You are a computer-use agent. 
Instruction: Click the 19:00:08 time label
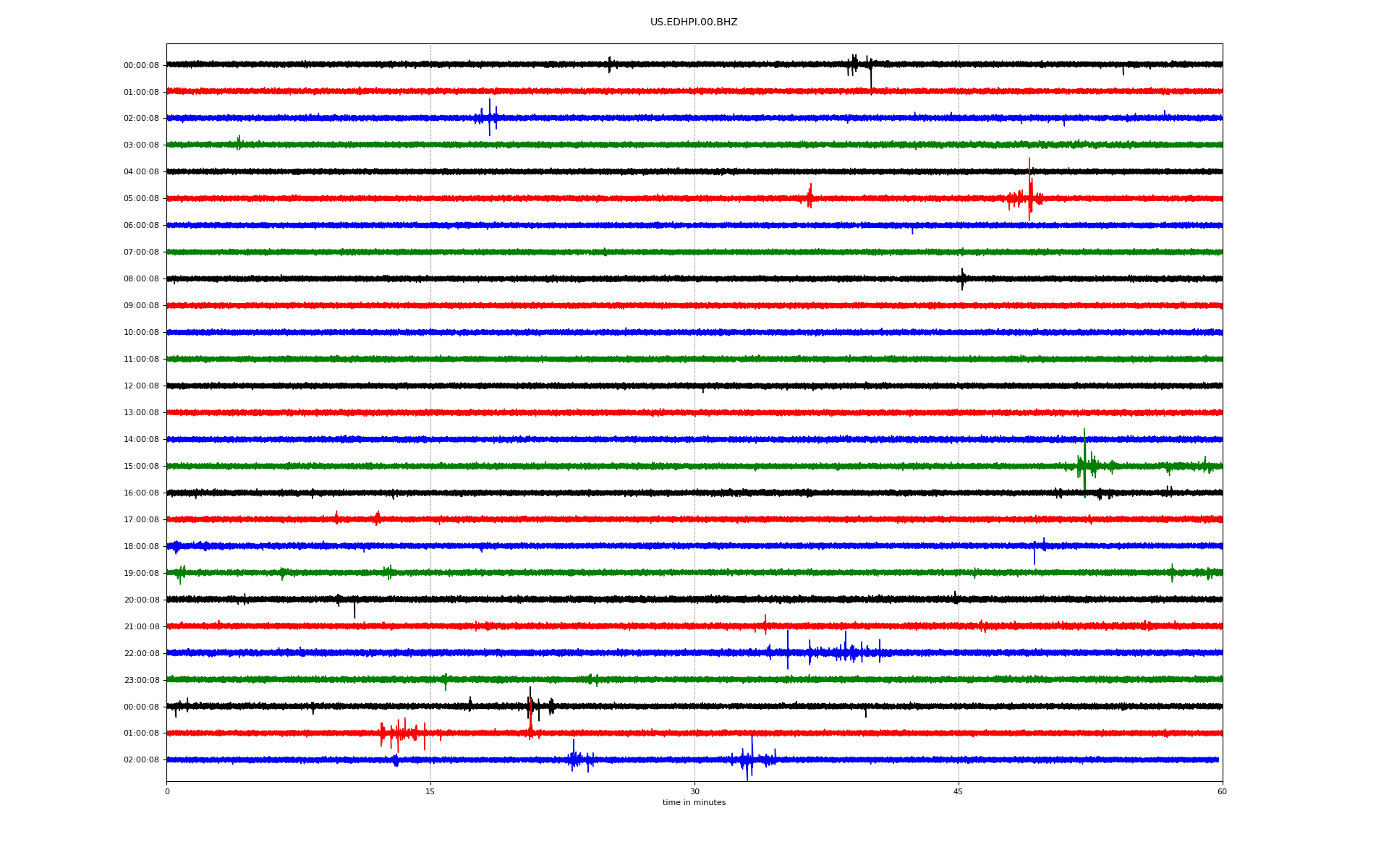(x=141, y=574)
